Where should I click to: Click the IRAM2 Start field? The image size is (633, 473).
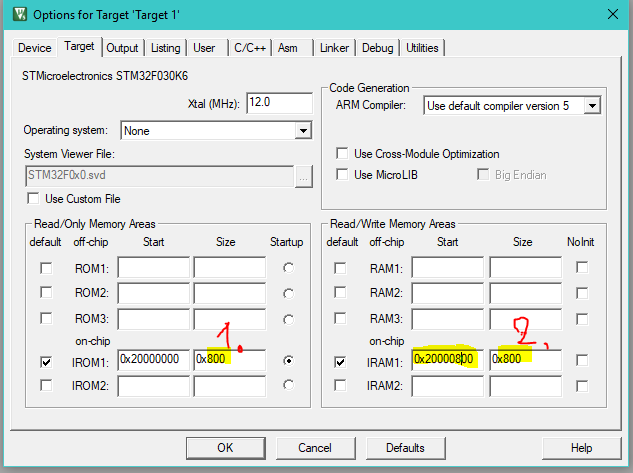point(448,386)
